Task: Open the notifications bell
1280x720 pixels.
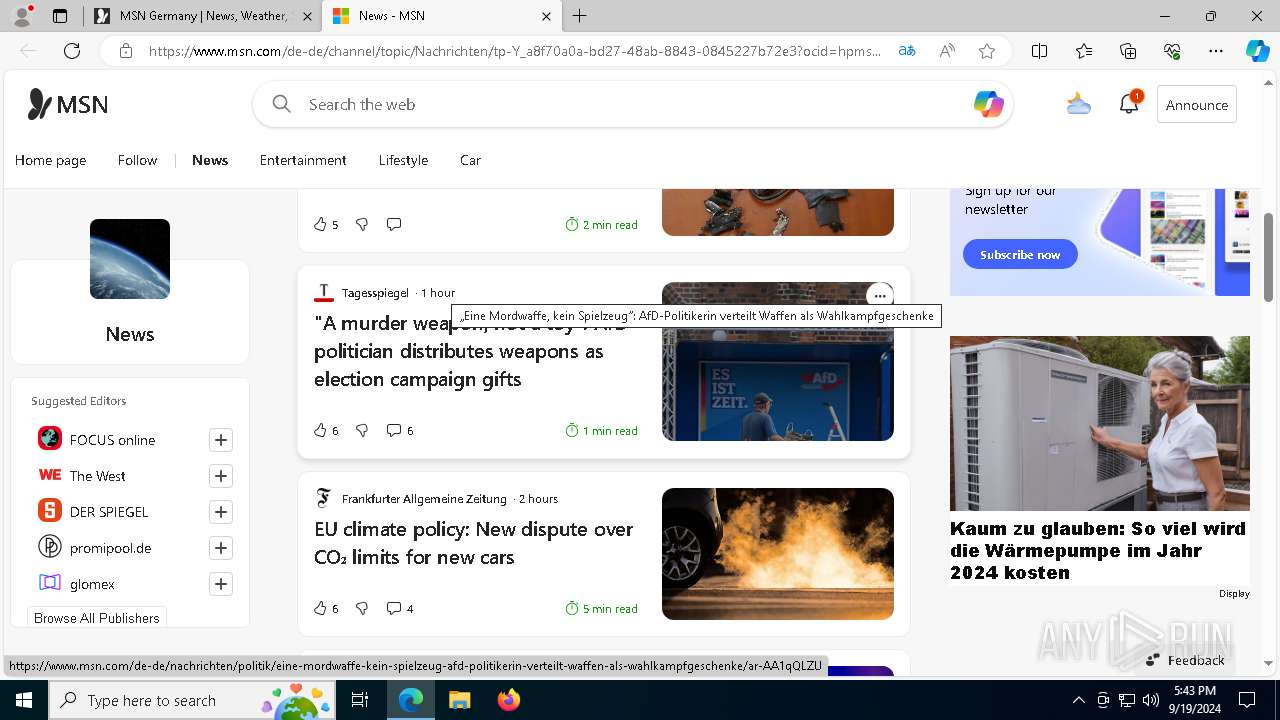Action: (1129, 104)
